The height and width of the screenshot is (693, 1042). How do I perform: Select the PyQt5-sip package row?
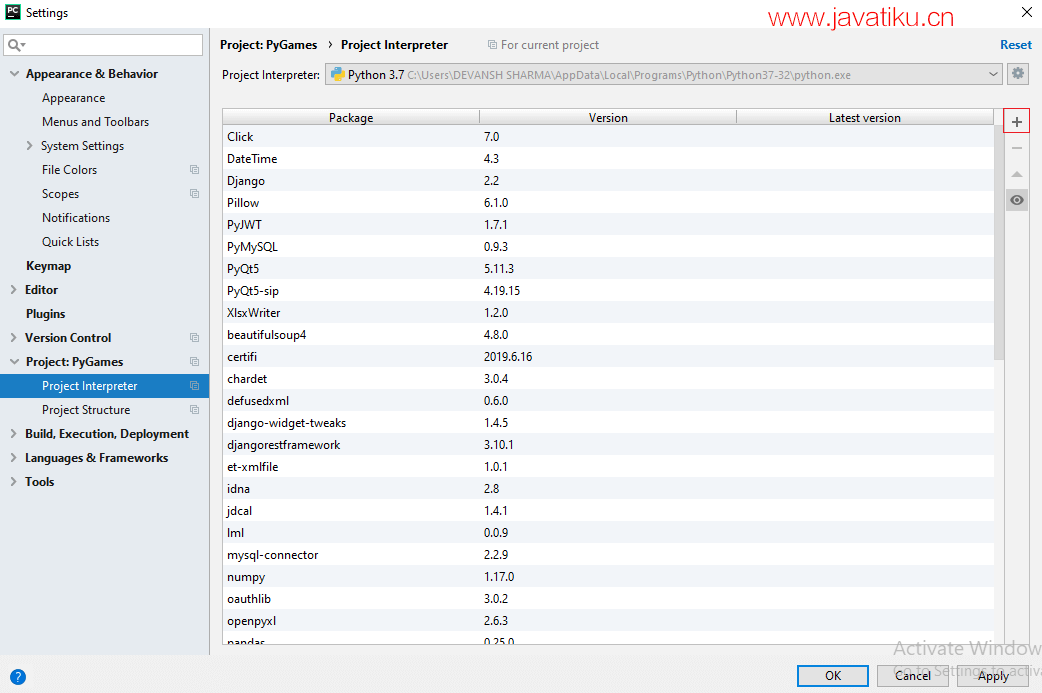coord(608,290)
